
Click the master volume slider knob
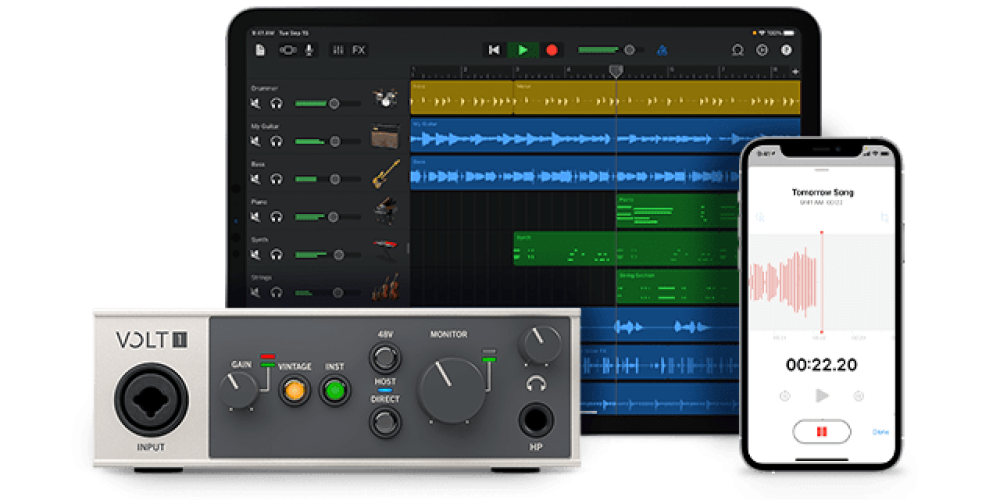coord(630,50)
